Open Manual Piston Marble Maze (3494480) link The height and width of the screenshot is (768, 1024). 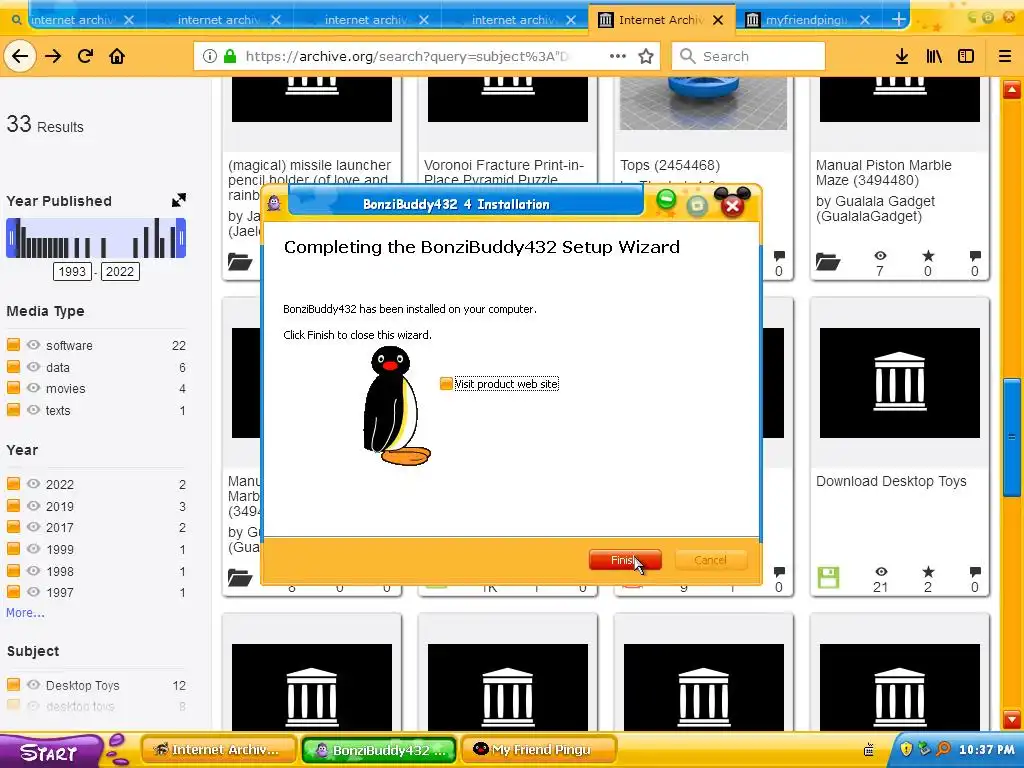pos(884,172)
